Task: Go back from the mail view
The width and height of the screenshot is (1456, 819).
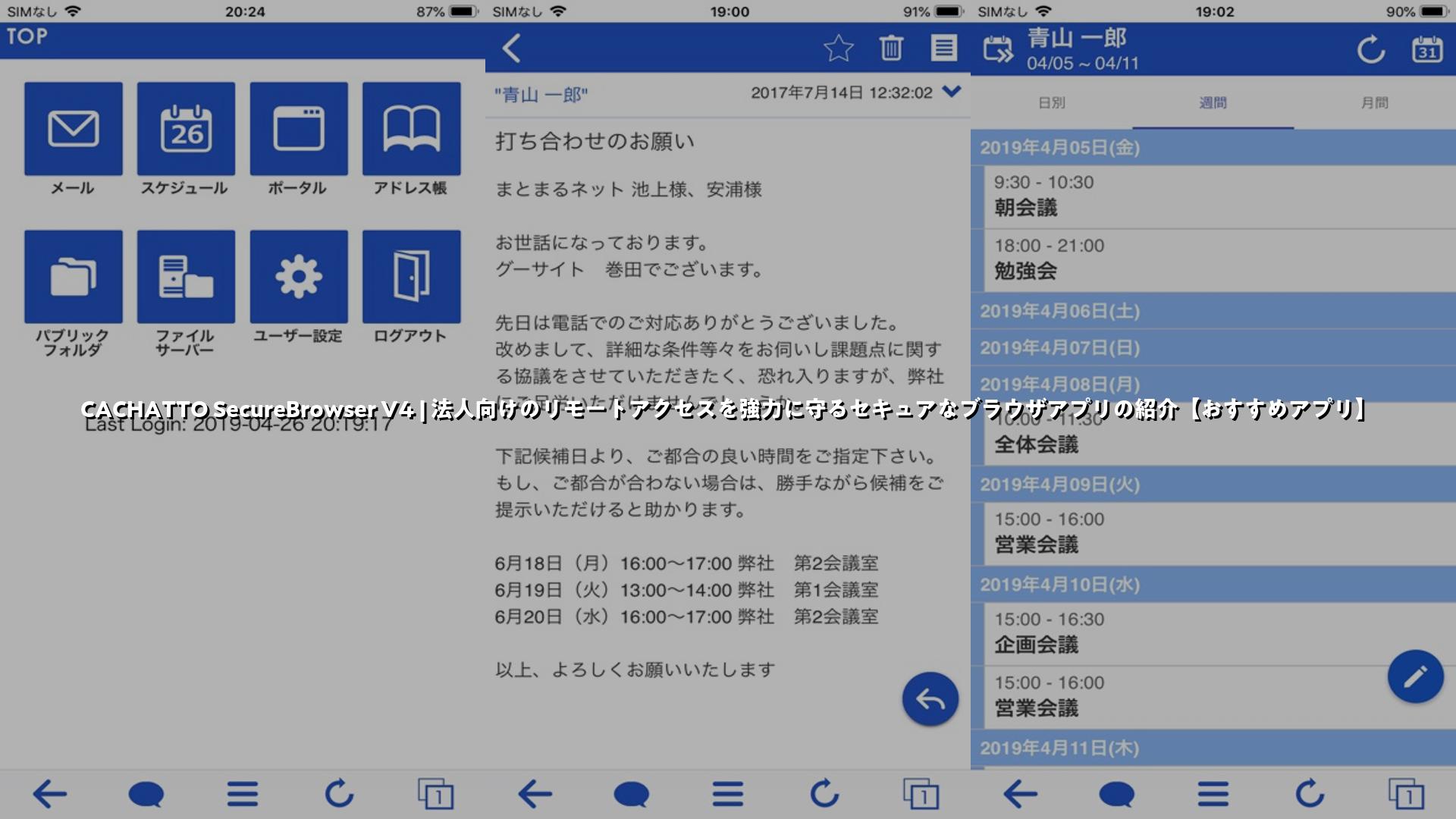Action: [x=512, y=48]
